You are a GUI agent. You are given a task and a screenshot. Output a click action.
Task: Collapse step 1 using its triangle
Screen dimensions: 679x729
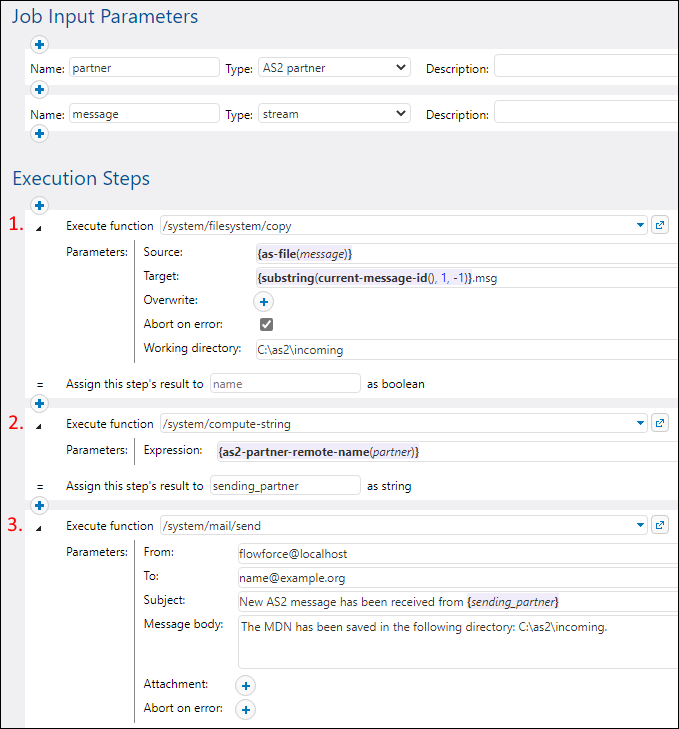[x=40, y=227]
